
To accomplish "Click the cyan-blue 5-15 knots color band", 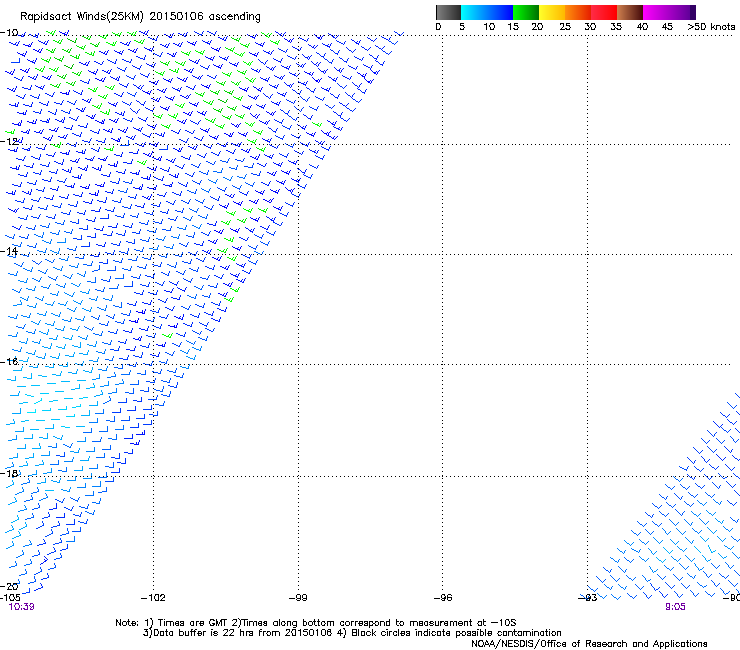I will click(x=487, y=12).
